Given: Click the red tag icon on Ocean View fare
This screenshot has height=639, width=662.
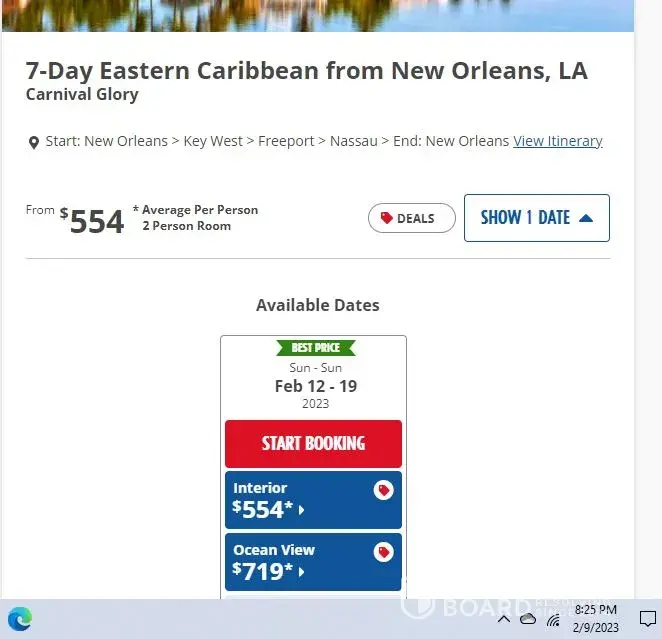Looking at the screenshot, I should coord(383,552).
